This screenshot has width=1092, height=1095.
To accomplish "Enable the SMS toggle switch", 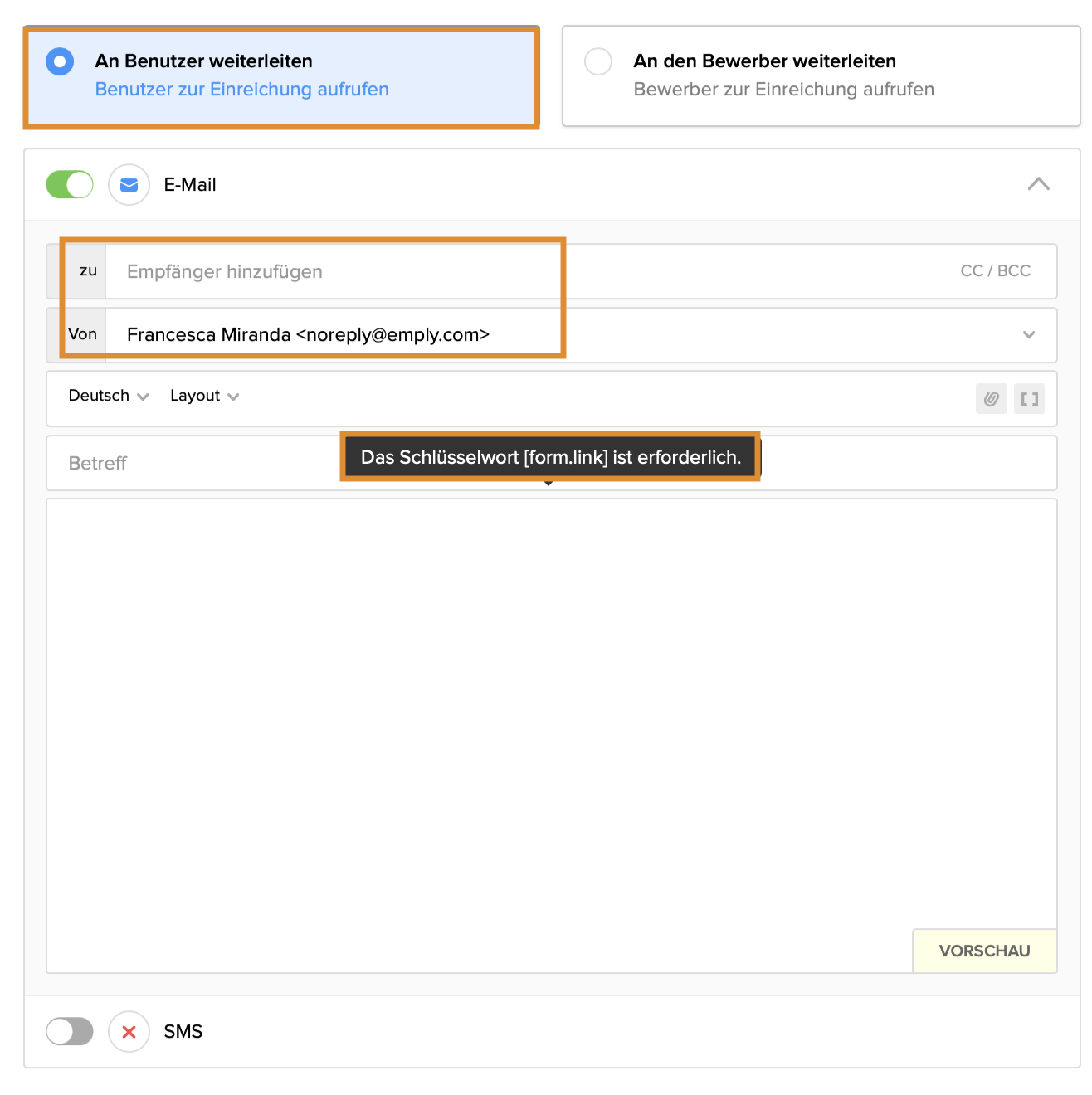I will 70,1032.
